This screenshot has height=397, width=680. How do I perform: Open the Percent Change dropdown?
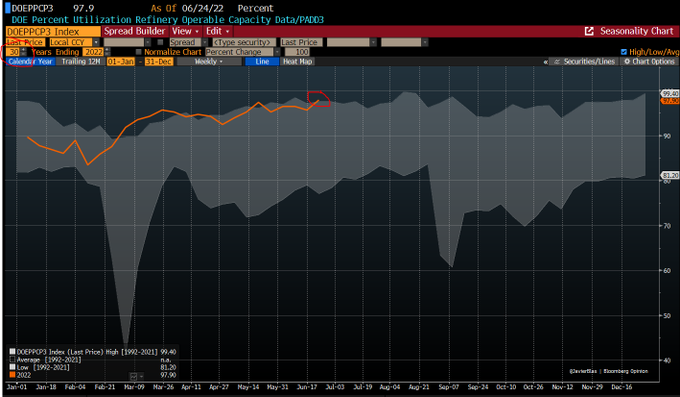coord(277,52)
